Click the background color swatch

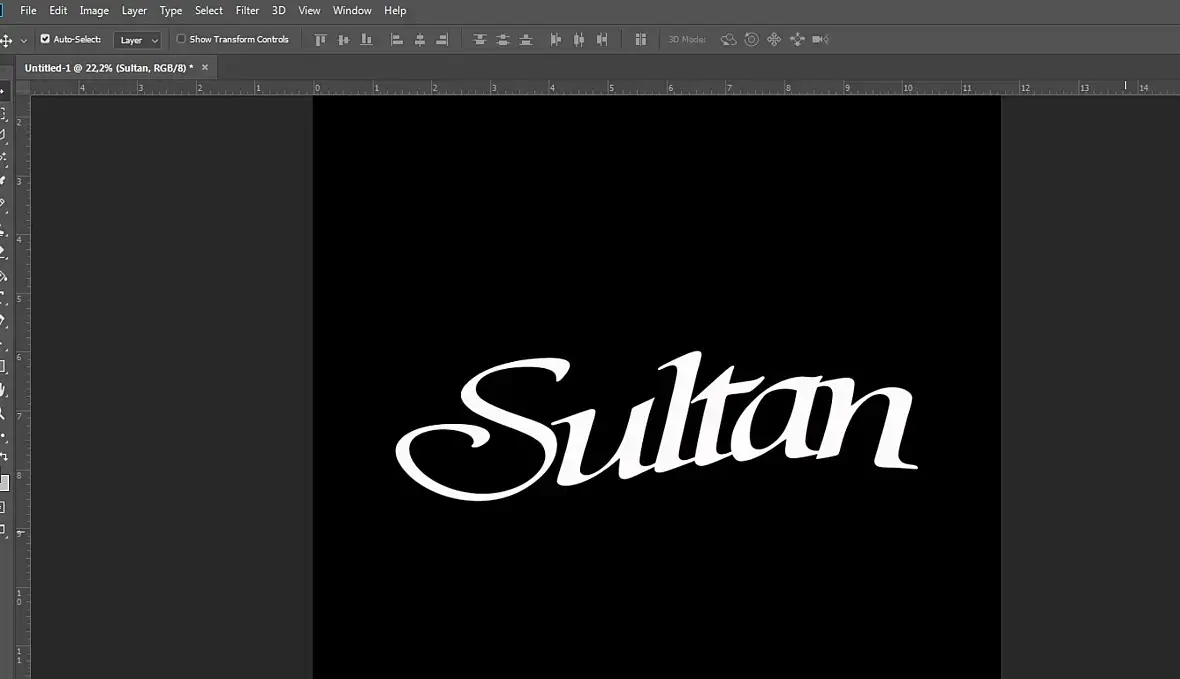click(5, 483)
